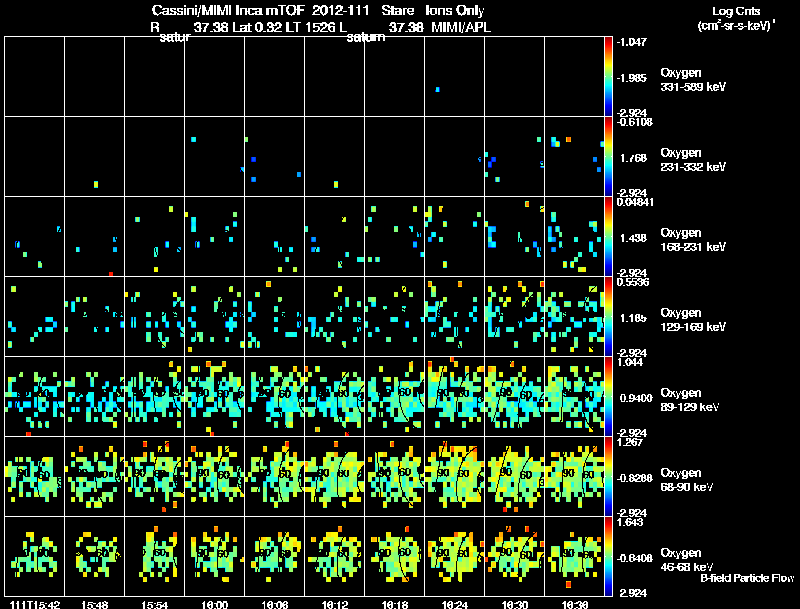This screenshot has height=609, width=800.
Task: Click the Oxygen 231-332 keV row label
Action: 693,160
